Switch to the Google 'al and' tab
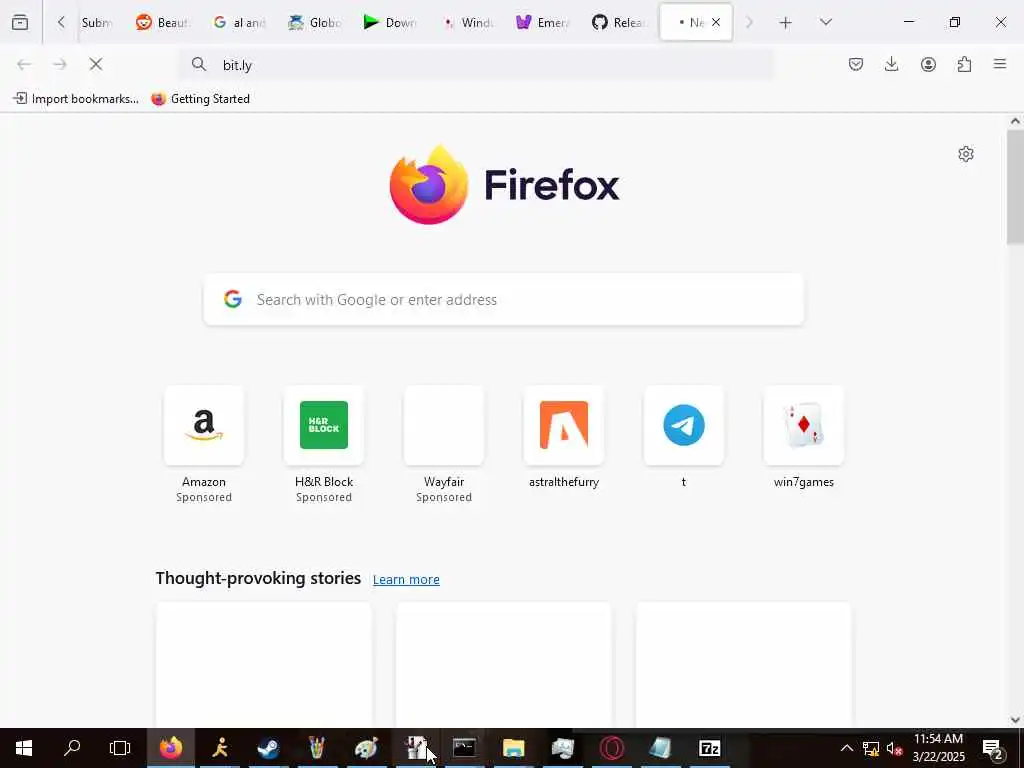The width and height of the screenshot is (1024, 768). point(239,22)
